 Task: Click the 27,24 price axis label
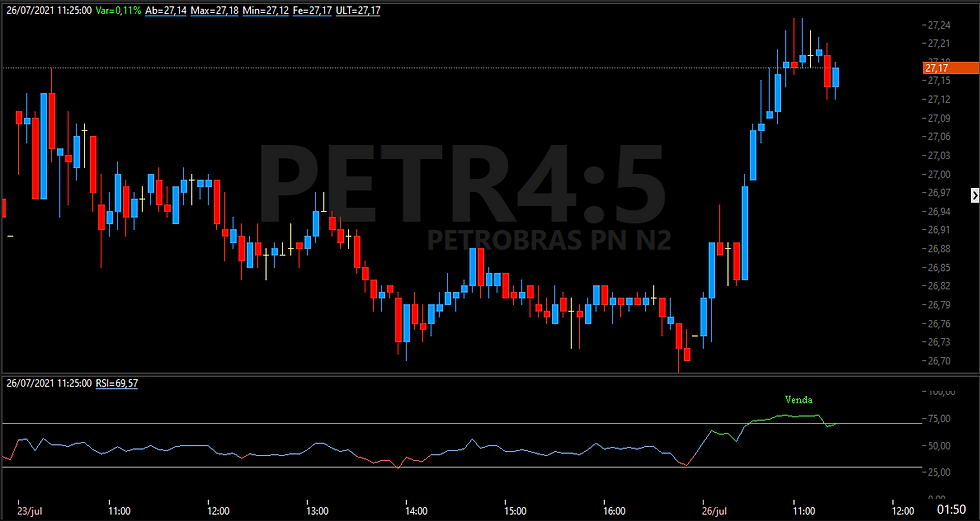(x=941, y=26)
